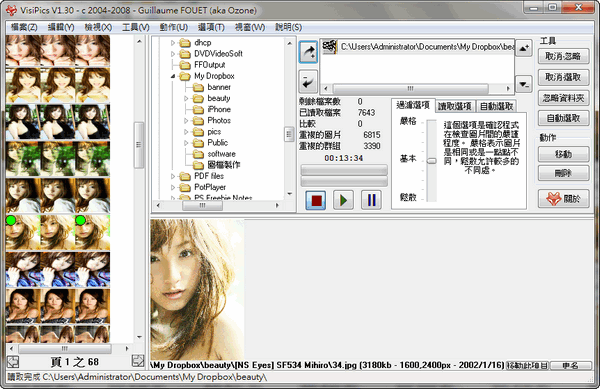Collapse the My Dropbox folder node
Image resolution: width=600 pixels, height=389 pixels.
[173, 76]
